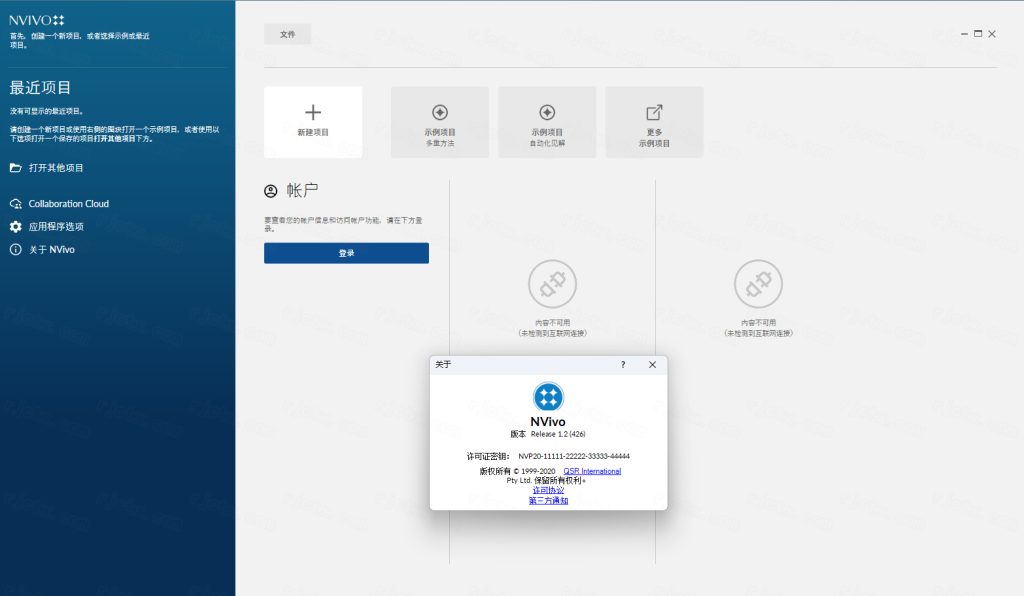Click the second 内容不可用 disconnected plug icon
1024x596 pixels.
[x=758, y=284]
